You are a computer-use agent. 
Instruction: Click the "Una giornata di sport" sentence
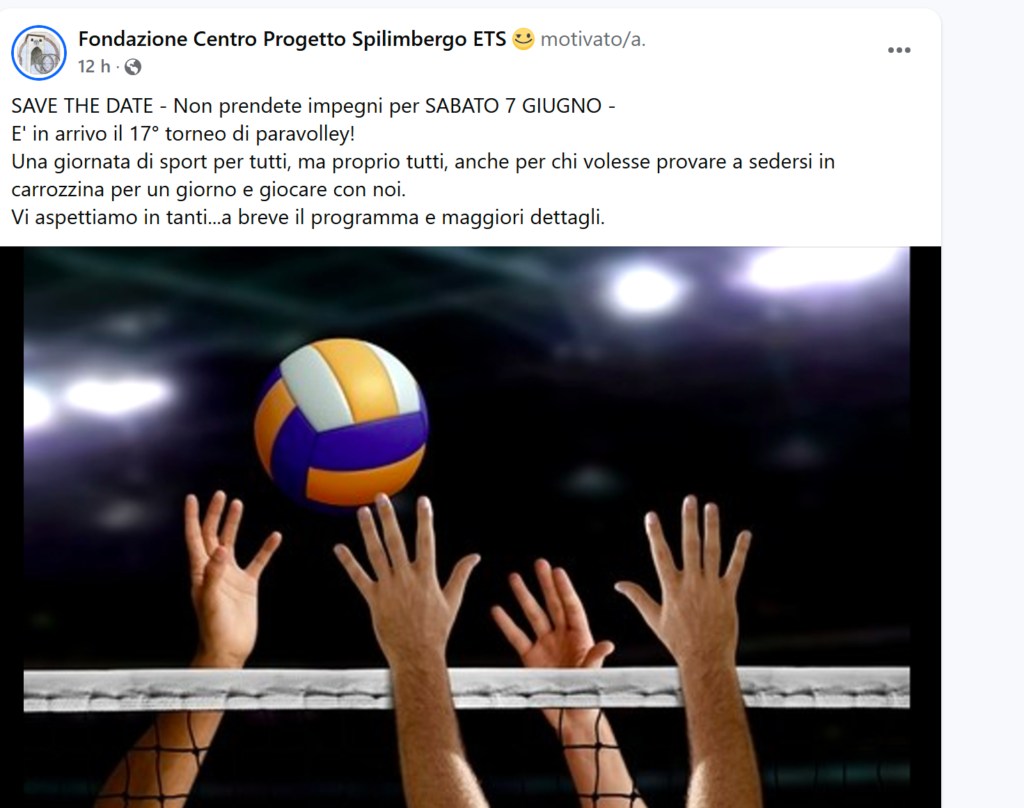point(423,161)
